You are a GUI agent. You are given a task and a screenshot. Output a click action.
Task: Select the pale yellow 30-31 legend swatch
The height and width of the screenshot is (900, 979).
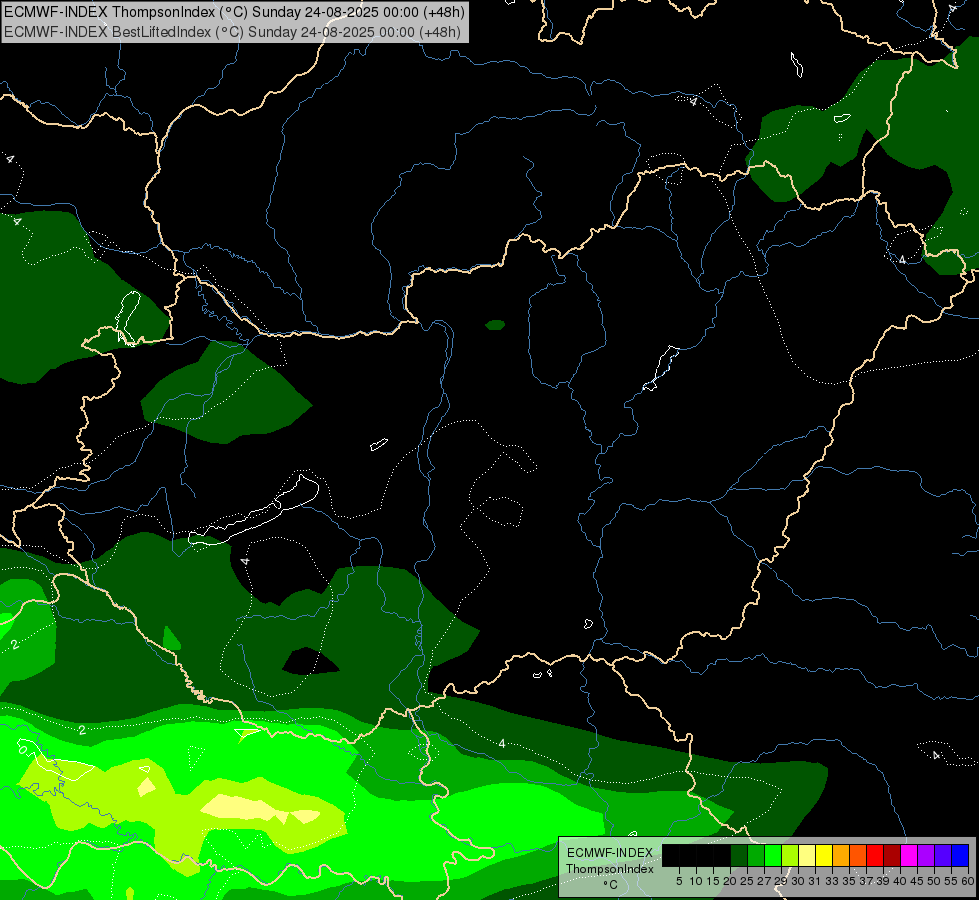(807, 856)
